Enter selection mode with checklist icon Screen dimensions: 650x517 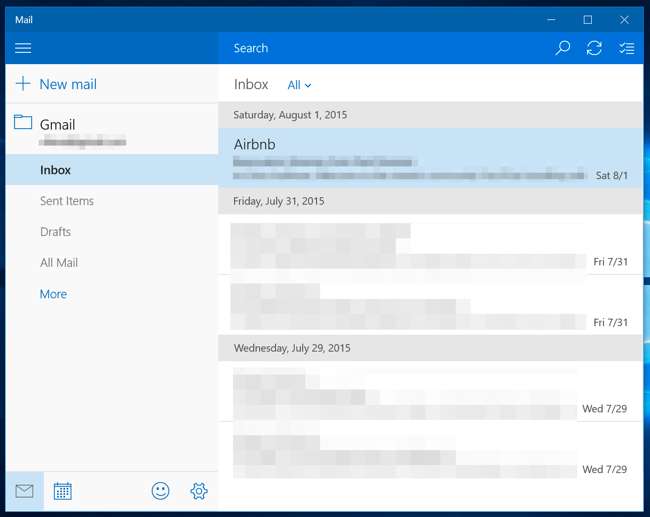(626, 48)
